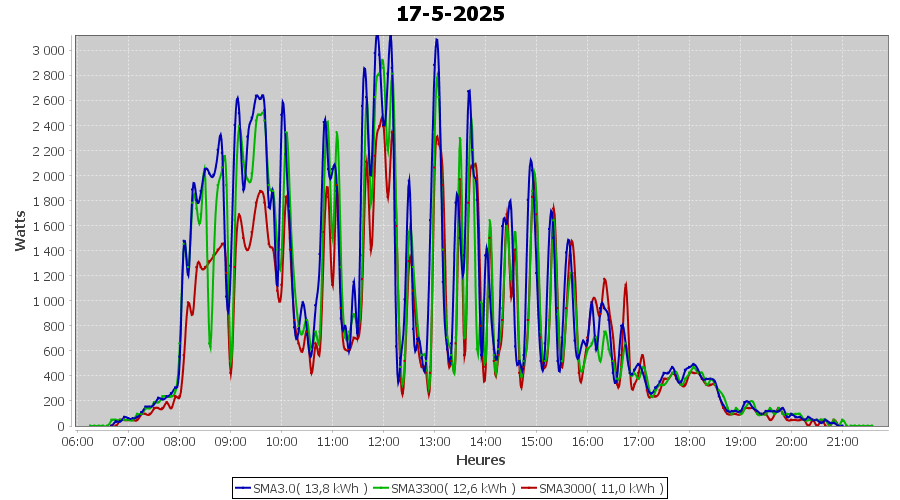This screenshot has width=900, height=500.
Task: Click the 0 y-axis tick label
Action: 61,426
